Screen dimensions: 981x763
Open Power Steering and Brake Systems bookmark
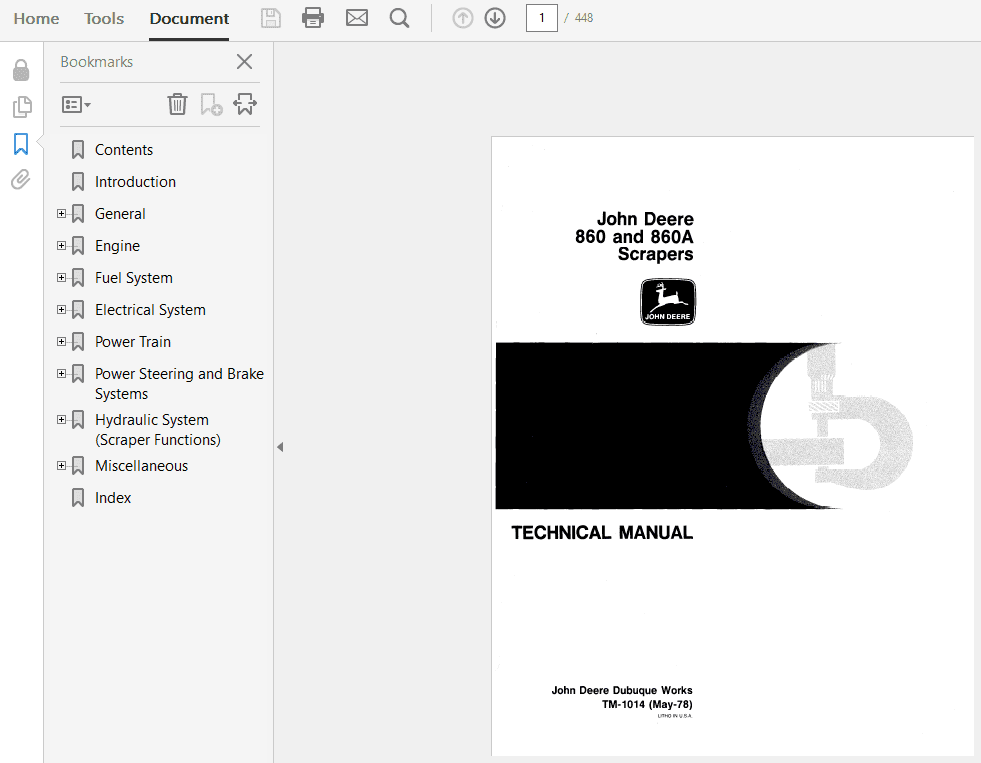[x=180, y=383]
